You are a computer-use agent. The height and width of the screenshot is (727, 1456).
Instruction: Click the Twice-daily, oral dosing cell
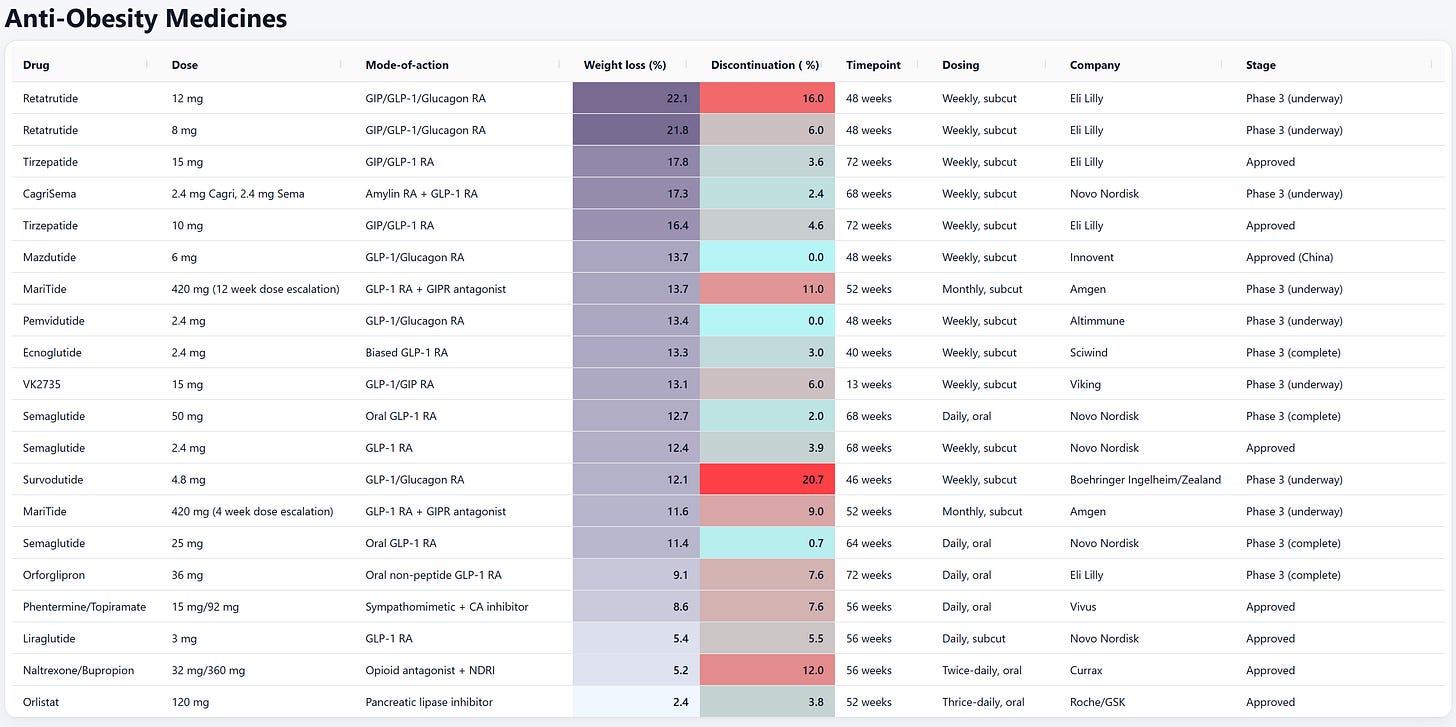(x=982, y=670)
